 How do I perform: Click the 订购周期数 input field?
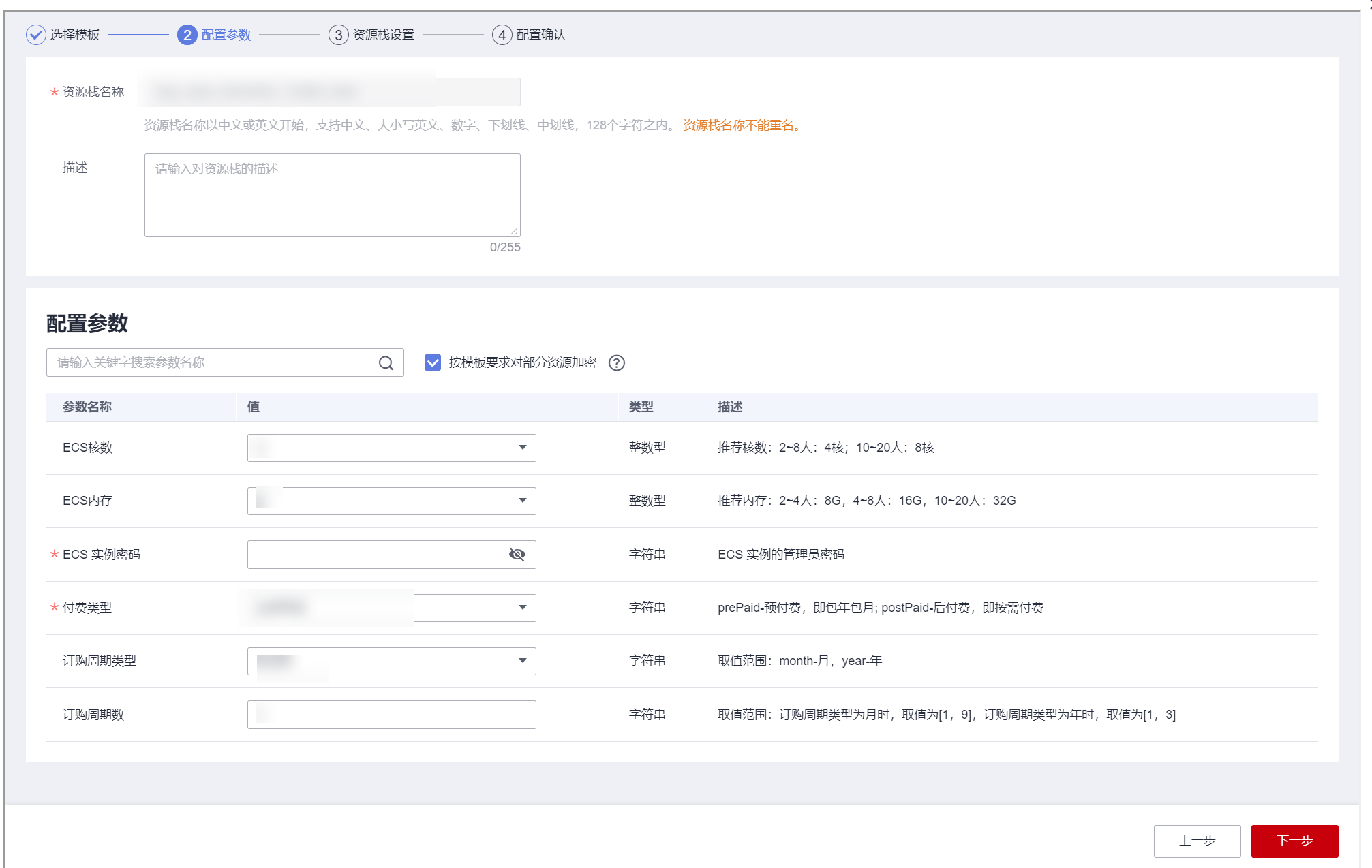(391, 715)
